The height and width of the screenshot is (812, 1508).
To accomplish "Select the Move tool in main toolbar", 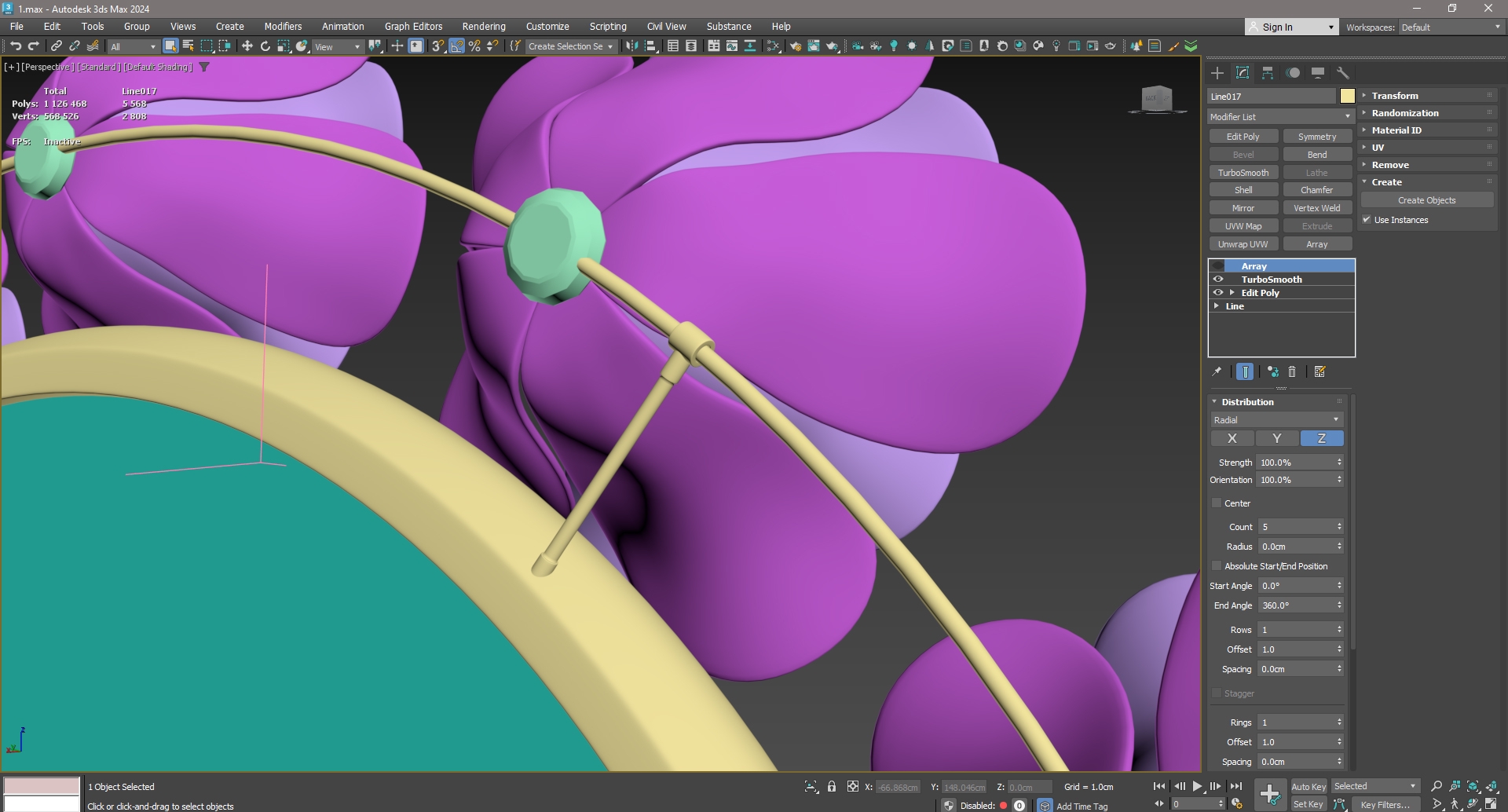I will tap(247, 46).
